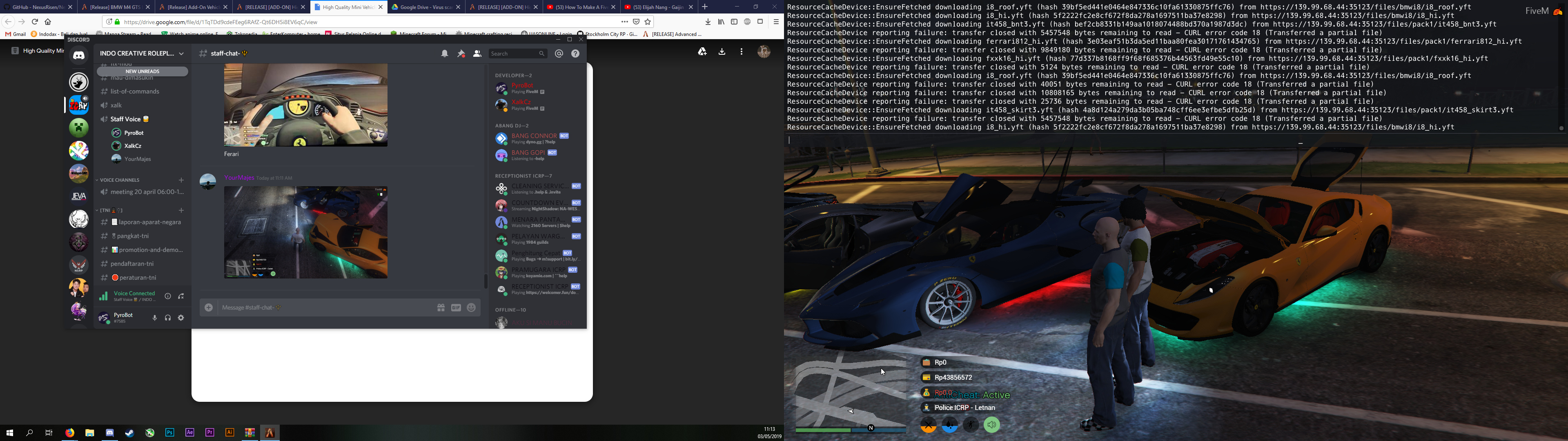
Task: Open Discord mentions inbox
Action: point(559,53)
